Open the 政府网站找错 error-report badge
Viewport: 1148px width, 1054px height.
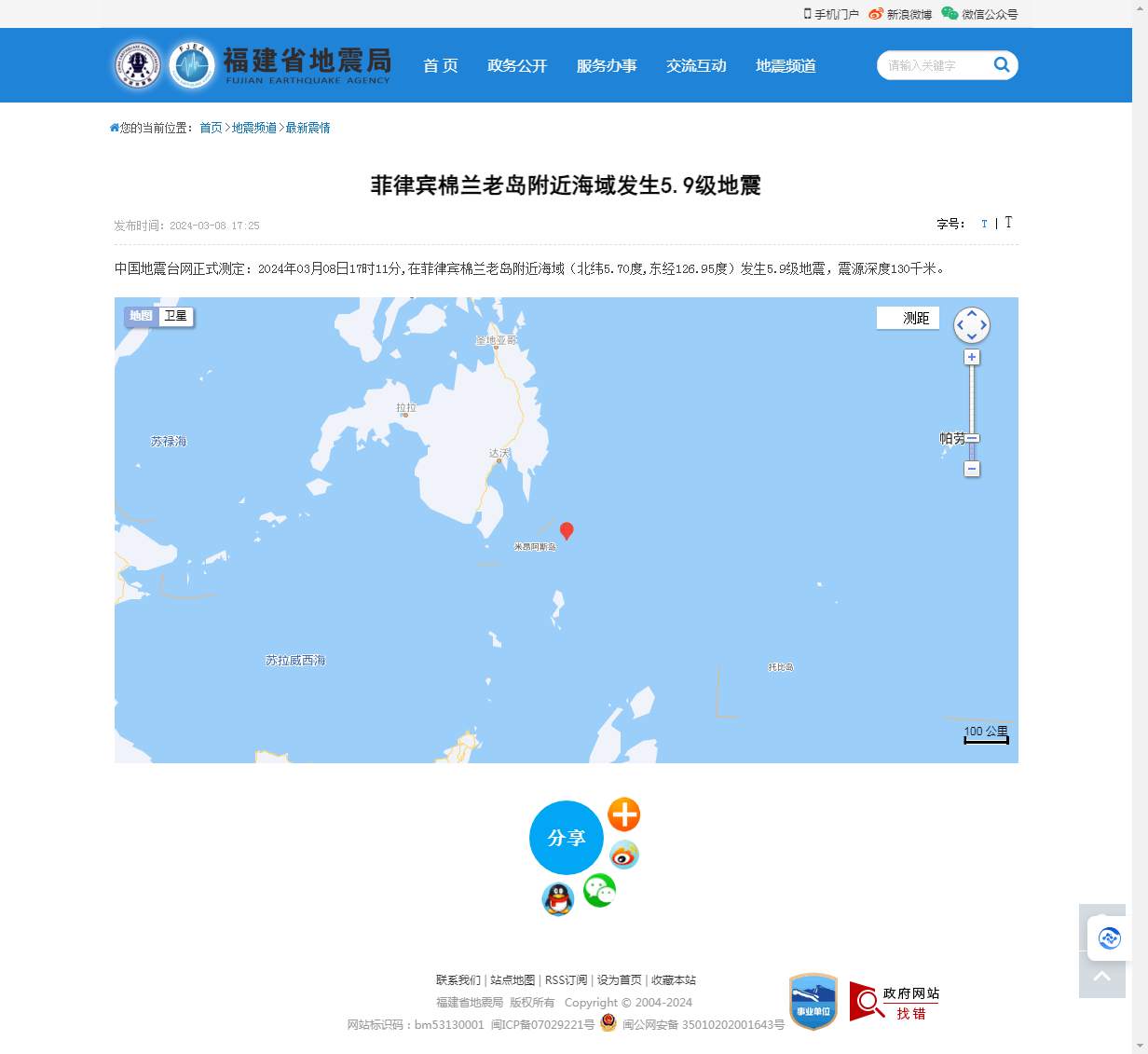tap(895, 1002)
